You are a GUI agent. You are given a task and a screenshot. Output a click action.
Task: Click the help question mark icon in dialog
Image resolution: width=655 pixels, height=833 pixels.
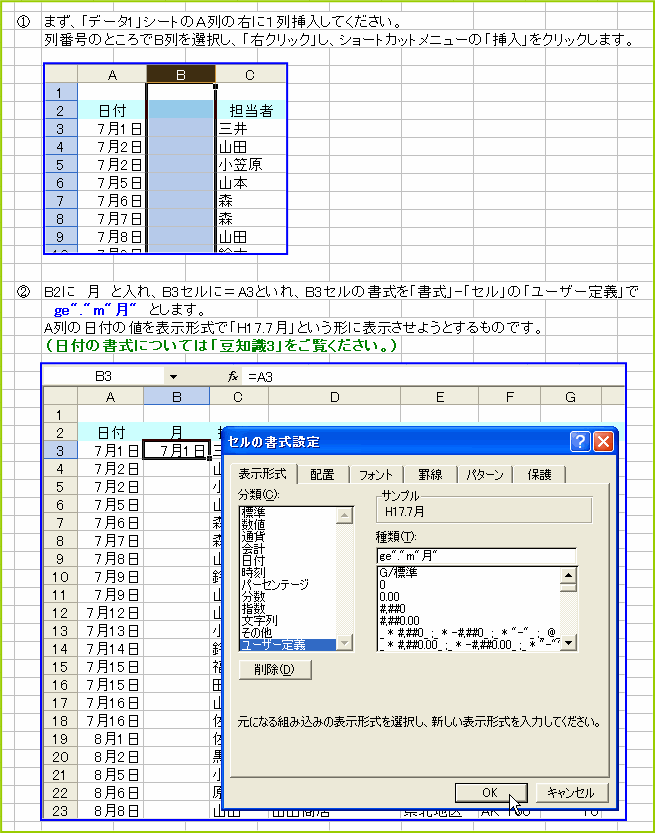tap(580, 441)
